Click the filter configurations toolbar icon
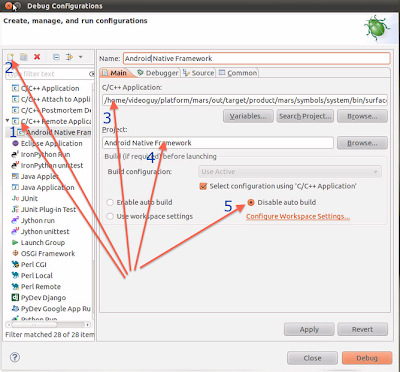Image resolution: width=400 pixels, height=372 pixels. coord(69,57)
